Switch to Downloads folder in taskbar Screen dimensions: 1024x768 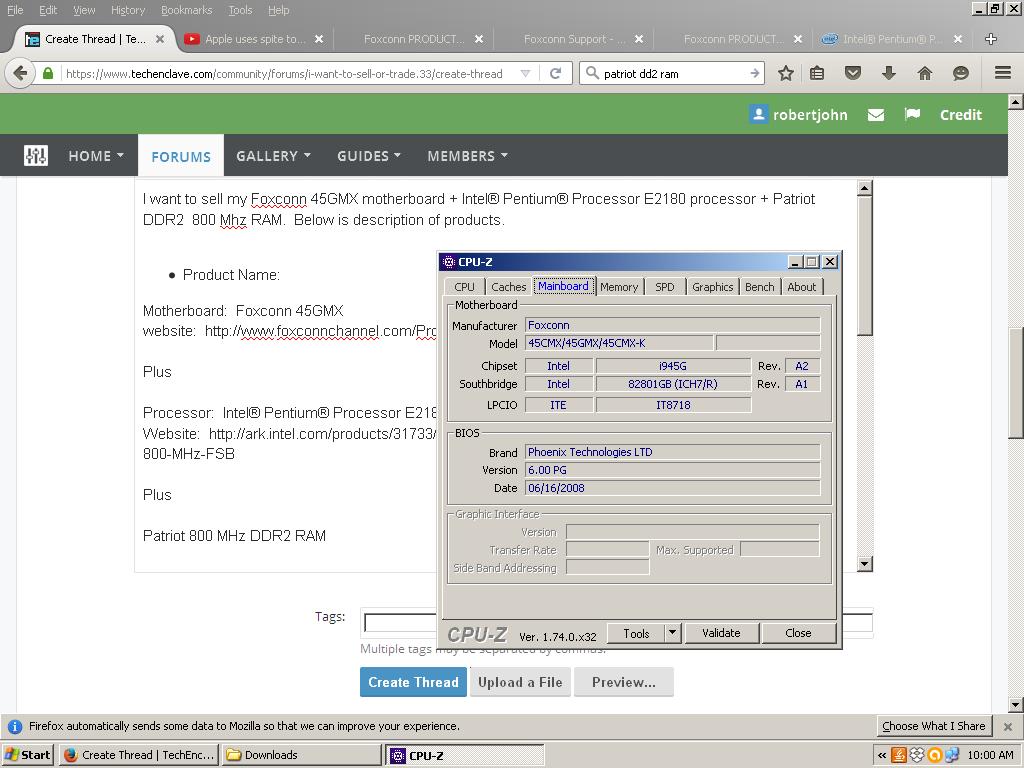[x=301, y=756]
